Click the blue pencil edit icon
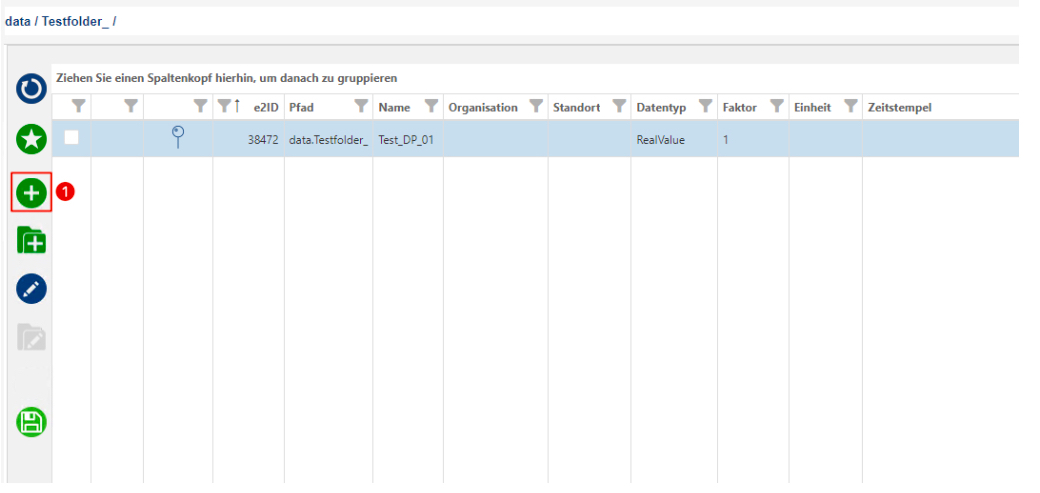 [31, 289]
